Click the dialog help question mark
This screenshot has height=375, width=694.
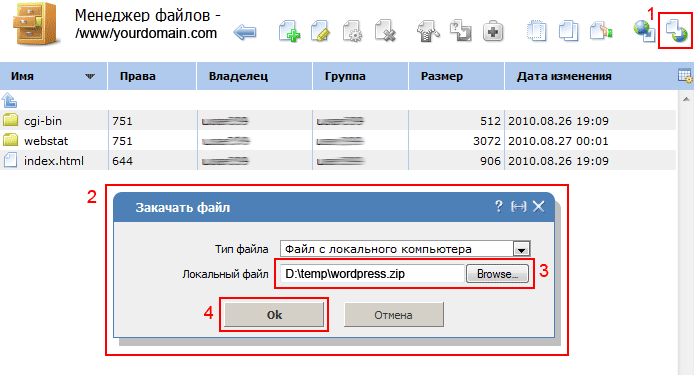click(499, 206)
